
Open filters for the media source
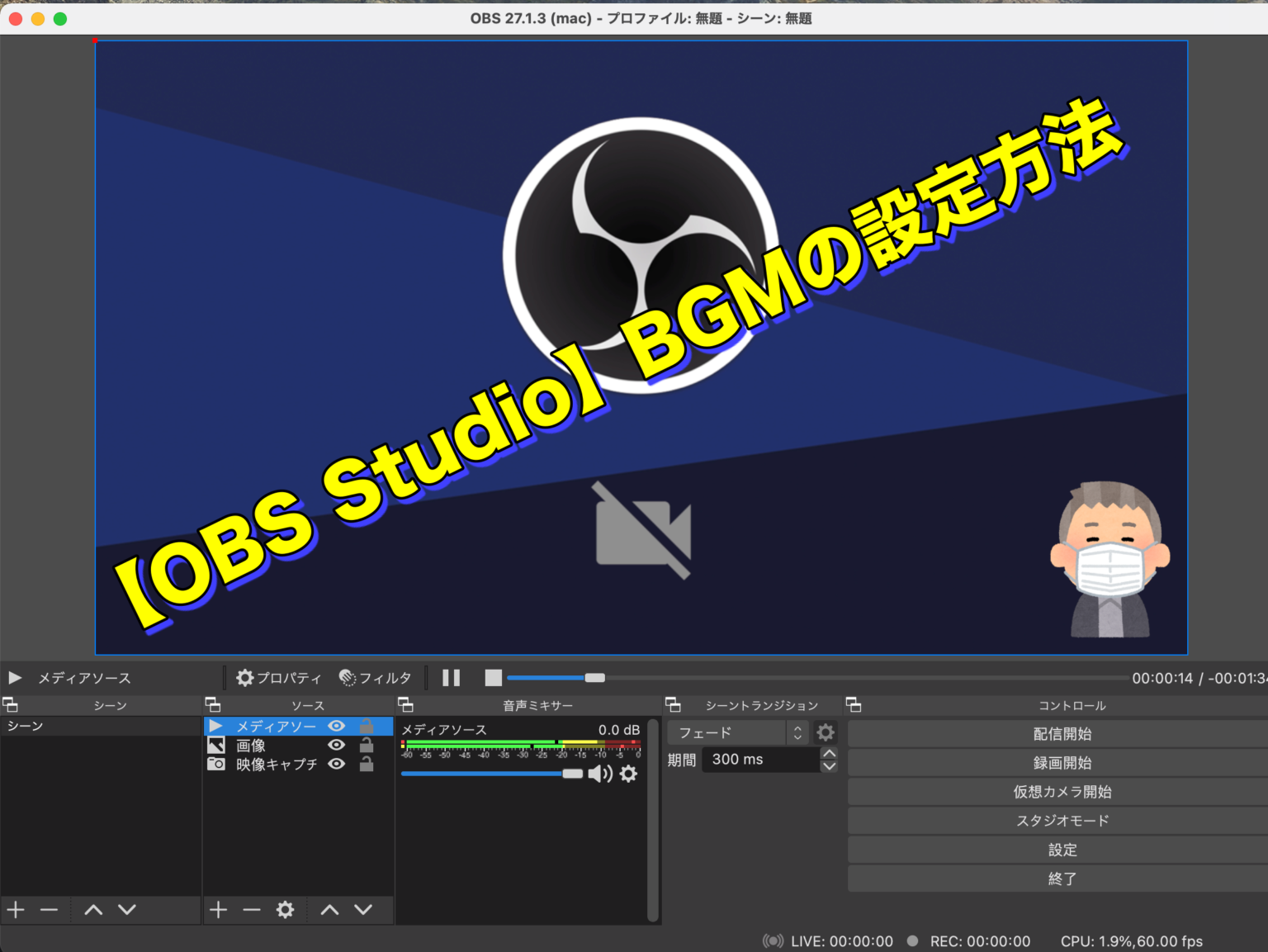point(376,678)
